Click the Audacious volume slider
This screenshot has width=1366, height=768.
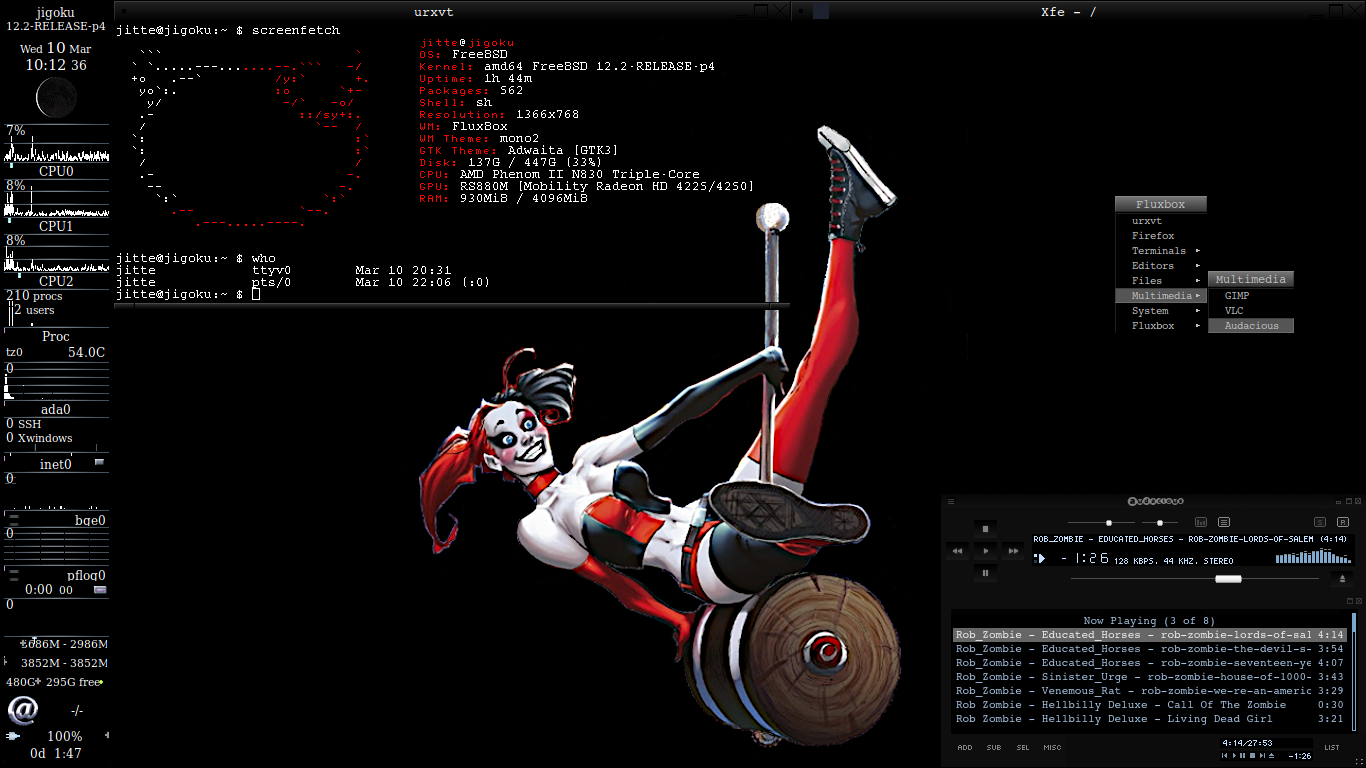click(x=1101, y=522)
